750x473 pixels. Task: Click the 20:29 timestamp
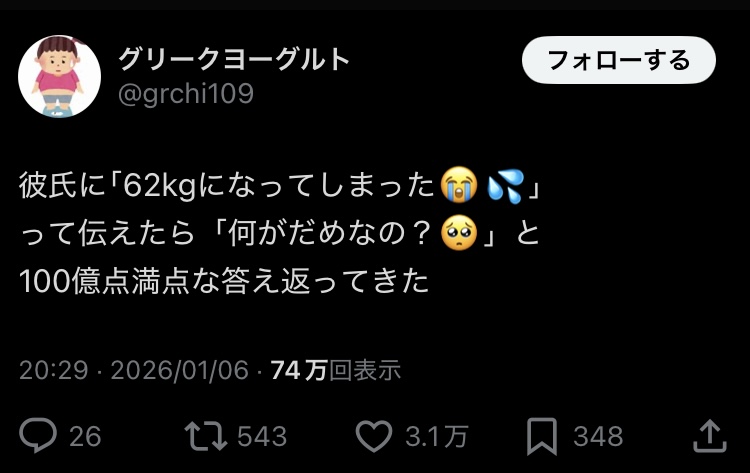pos(54,370)
